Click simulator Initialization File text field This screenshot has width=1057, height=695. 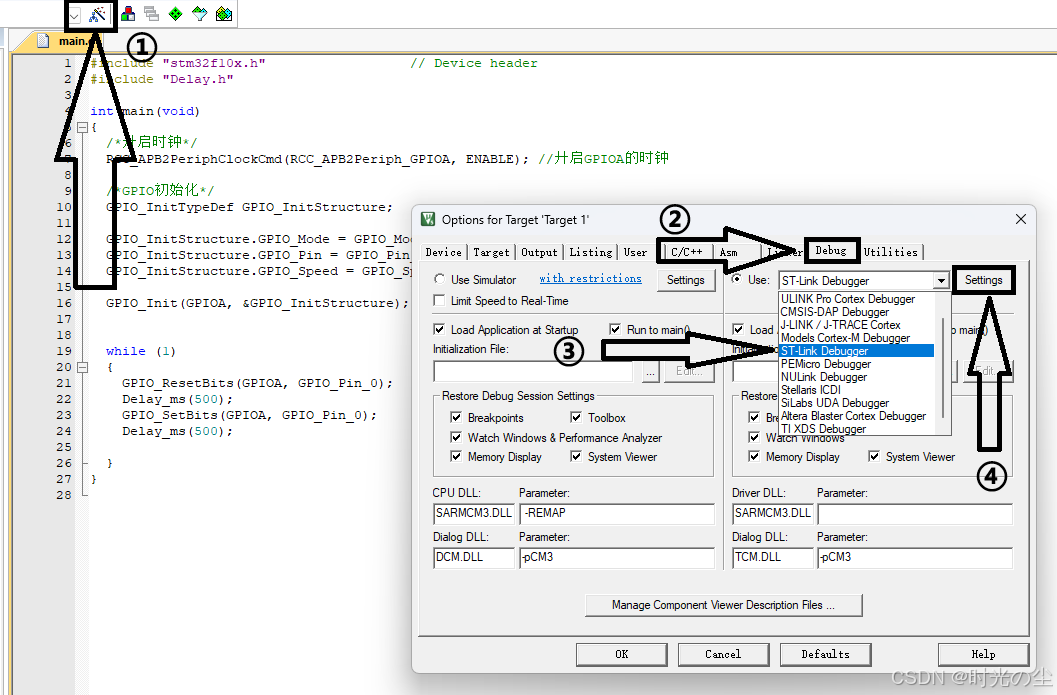[533, 371]
